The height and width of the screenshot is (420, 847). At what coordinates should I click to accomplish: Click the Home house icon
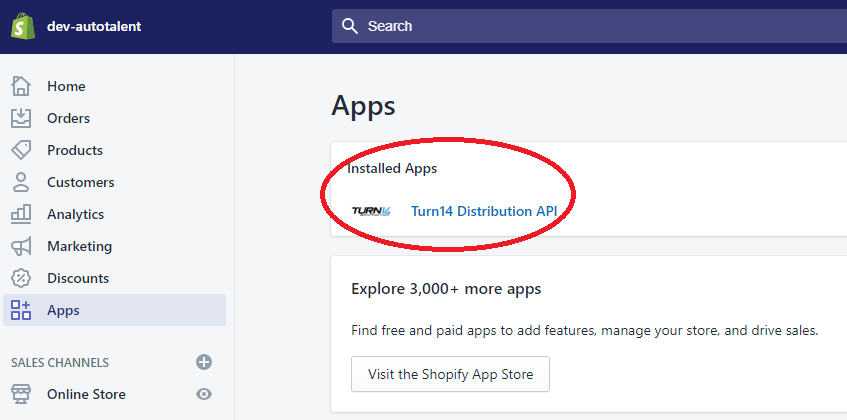pos(21,86)
